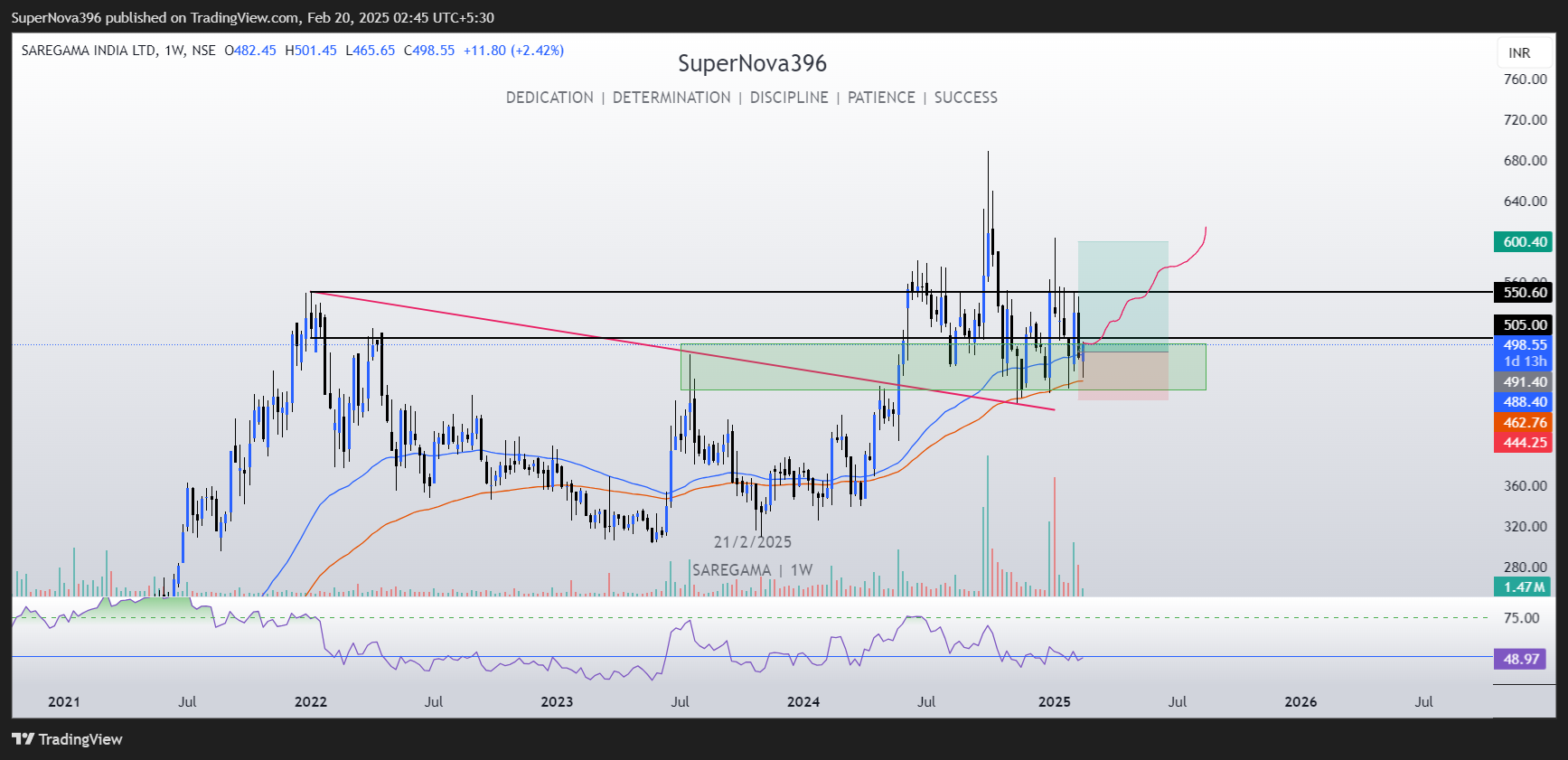The width and height of the screenshot is (1568, 760).
Task: Click the 360.00 price axis label
Action: [x=1526, y=486]
